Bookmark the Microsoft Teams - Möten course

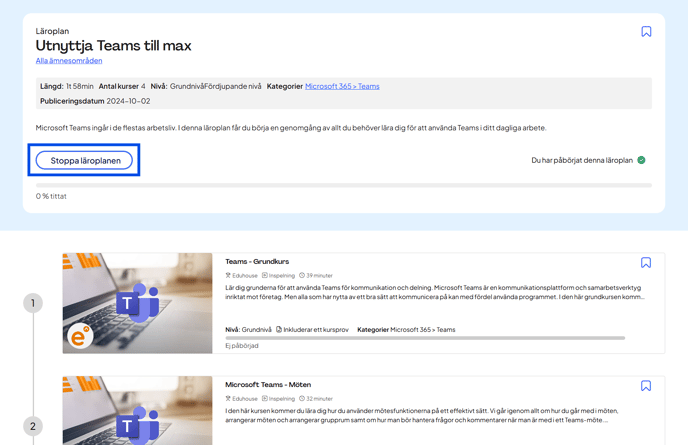pos(646,386)
